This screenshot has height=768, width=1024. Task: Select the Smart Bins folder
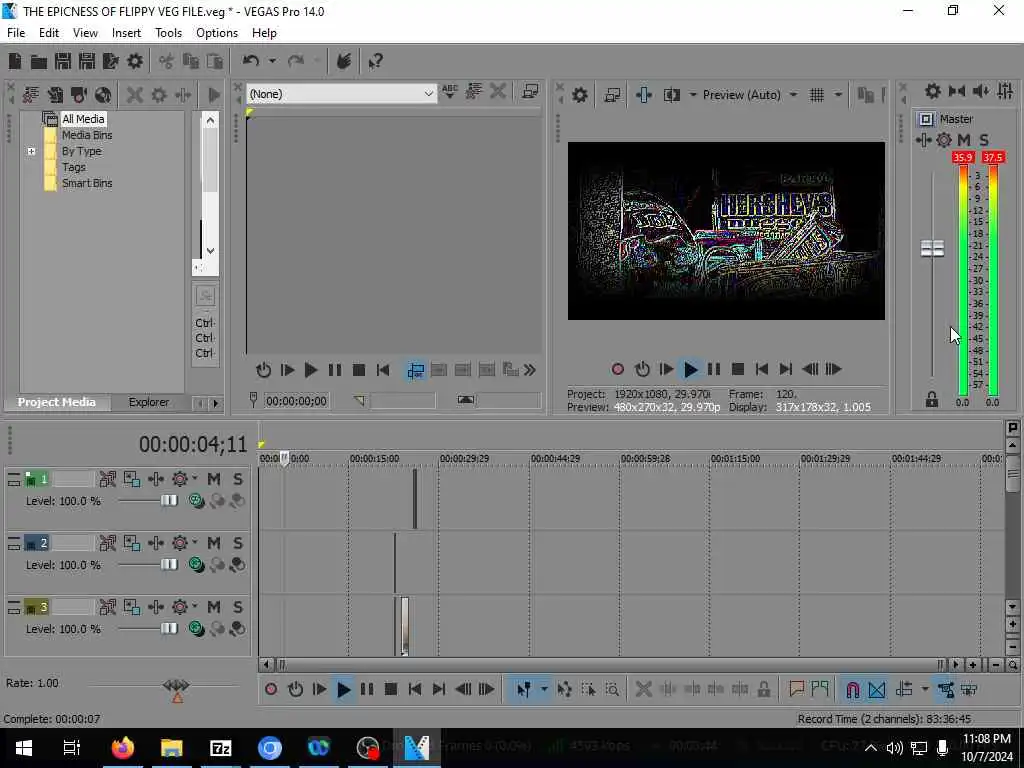[87, 184]
